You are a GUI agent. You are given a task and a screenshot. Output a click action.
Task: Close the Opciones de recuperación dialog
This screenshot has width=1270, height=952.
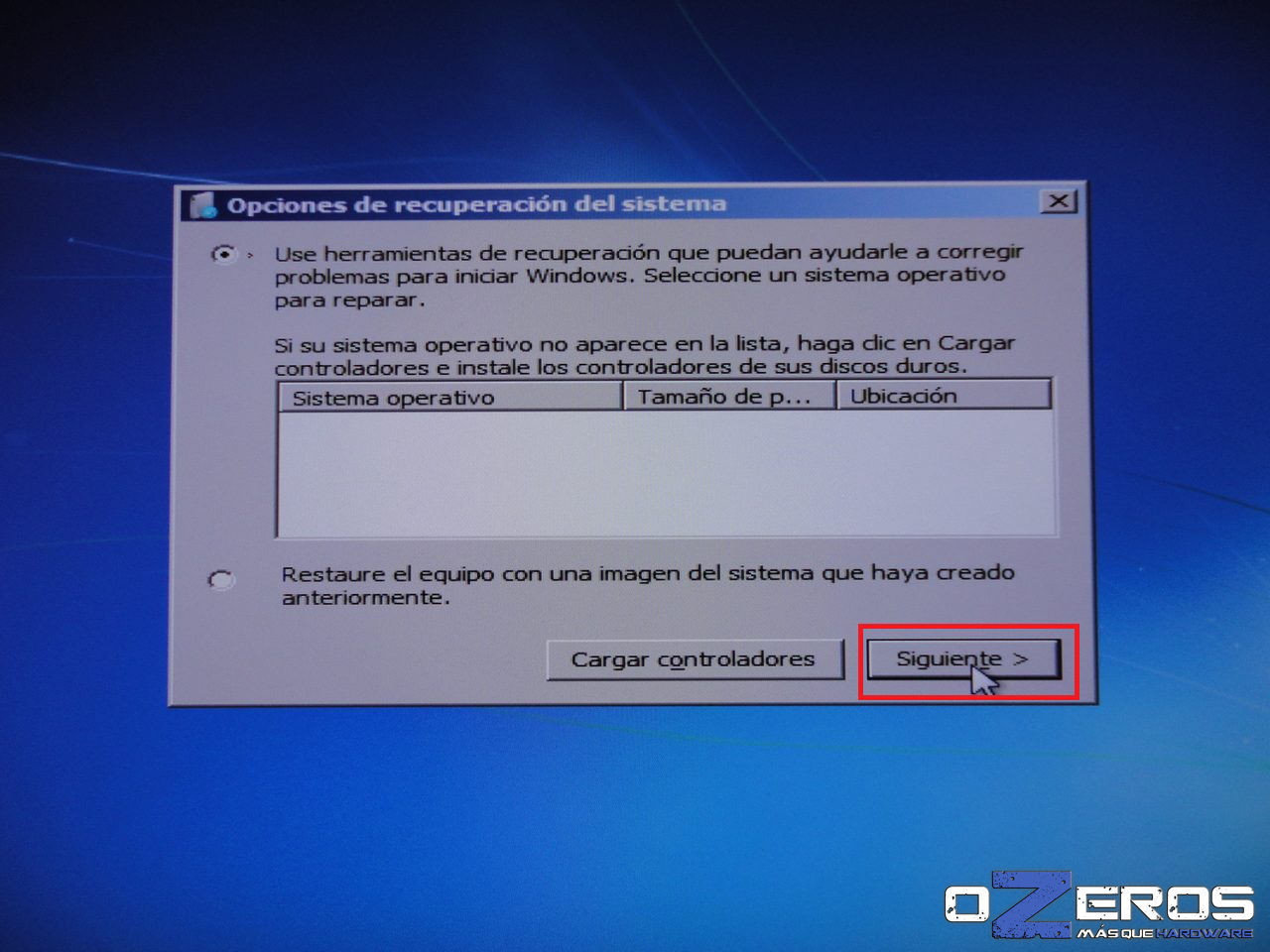[1059, 201]
